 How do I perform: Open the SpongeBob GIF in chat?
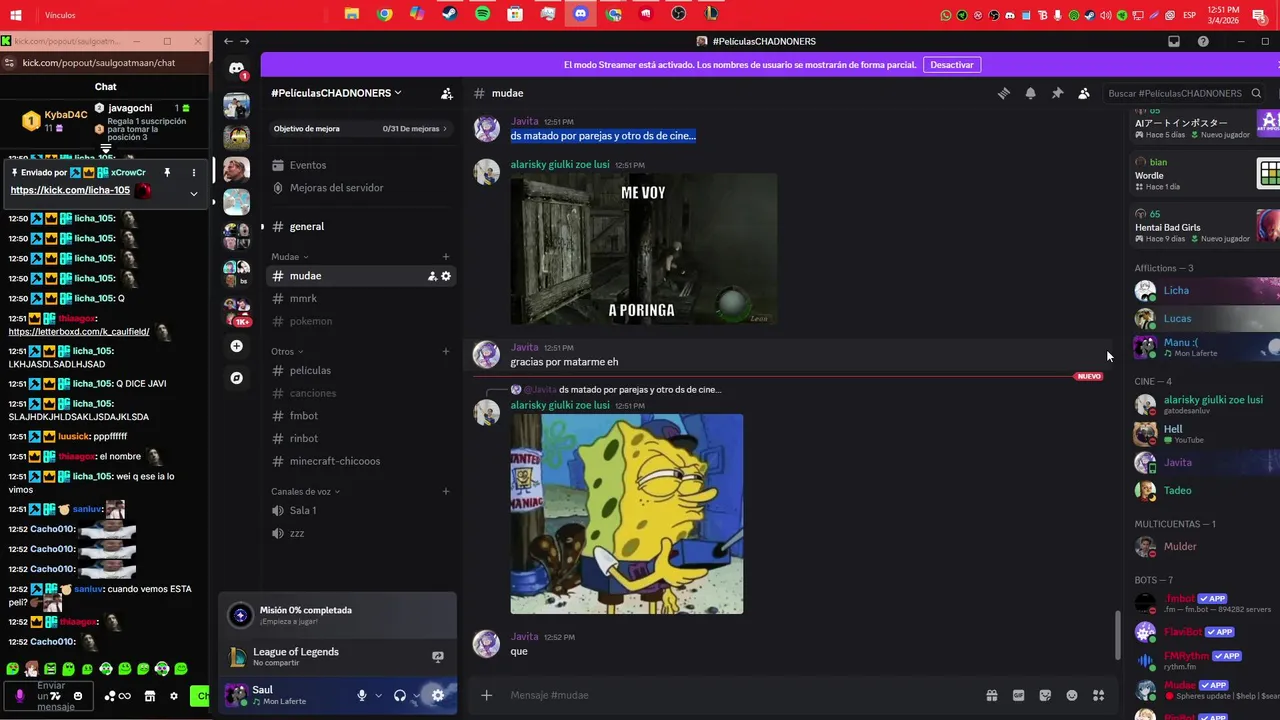click(627, 514)
